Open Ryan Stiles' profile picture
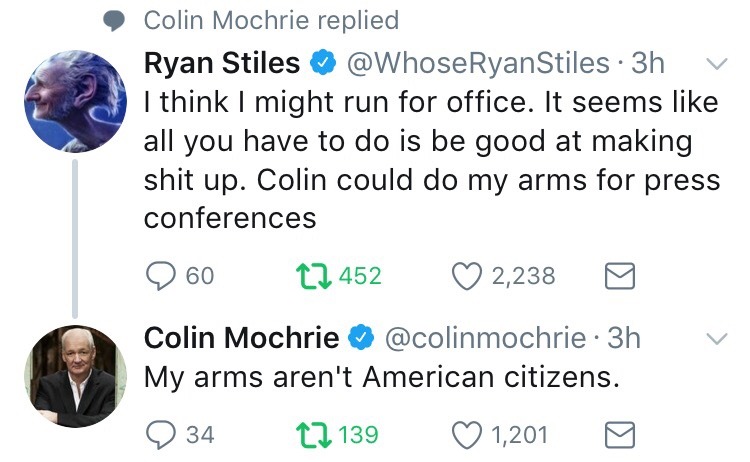Image resolution: width=750 pixels, height=462 pixels. (75, 98)
